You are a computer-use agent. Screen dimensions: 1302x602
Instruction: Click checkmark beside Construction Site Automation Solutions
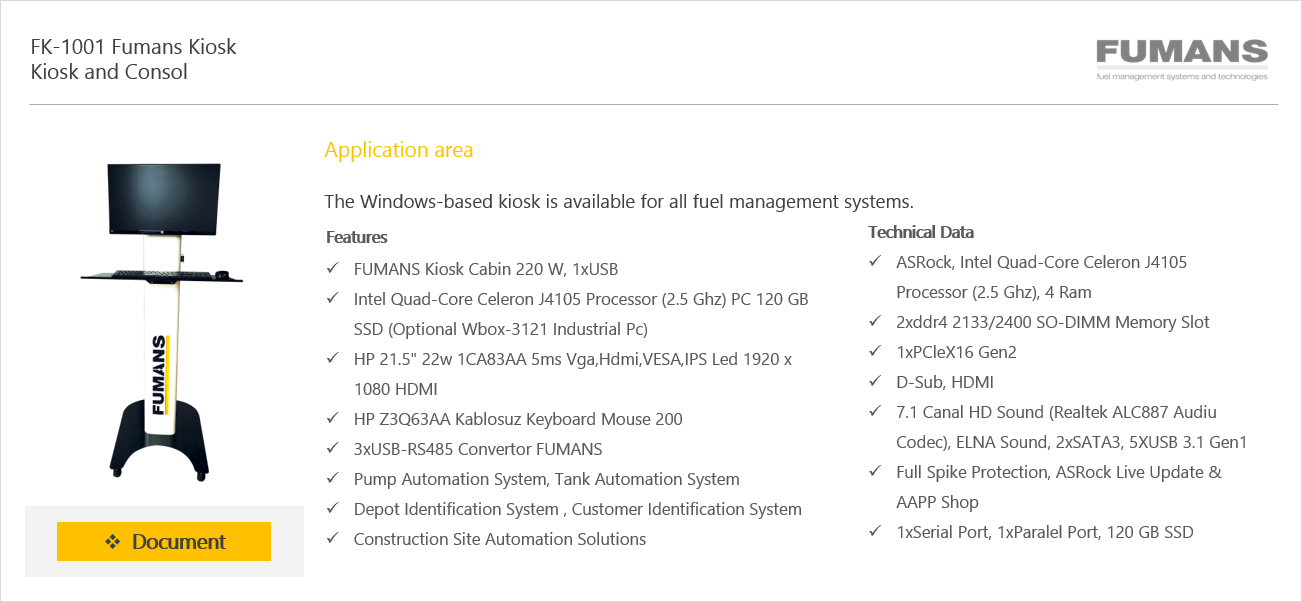pos(332,539)
